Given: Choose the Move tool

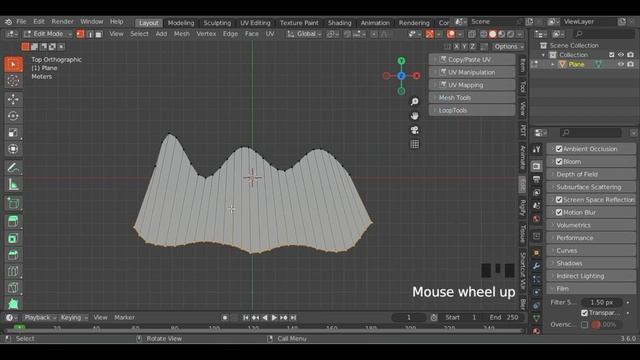Looking at the screenshot, I should point(13,99).
